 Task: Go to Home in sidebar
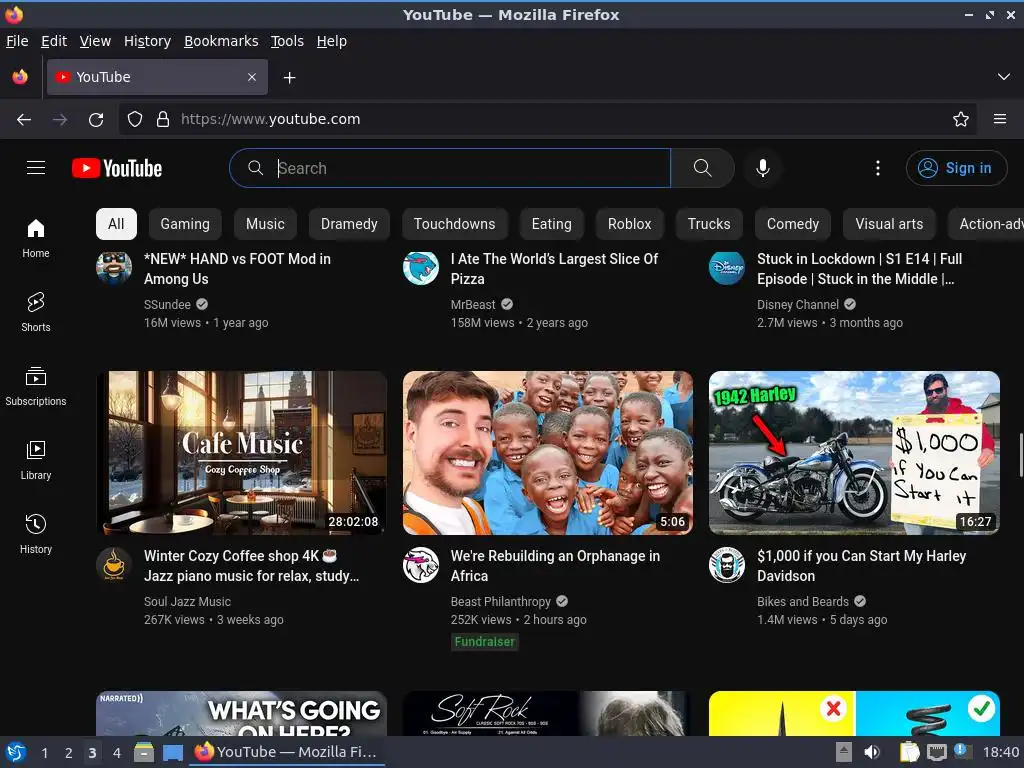coord(36,238)
